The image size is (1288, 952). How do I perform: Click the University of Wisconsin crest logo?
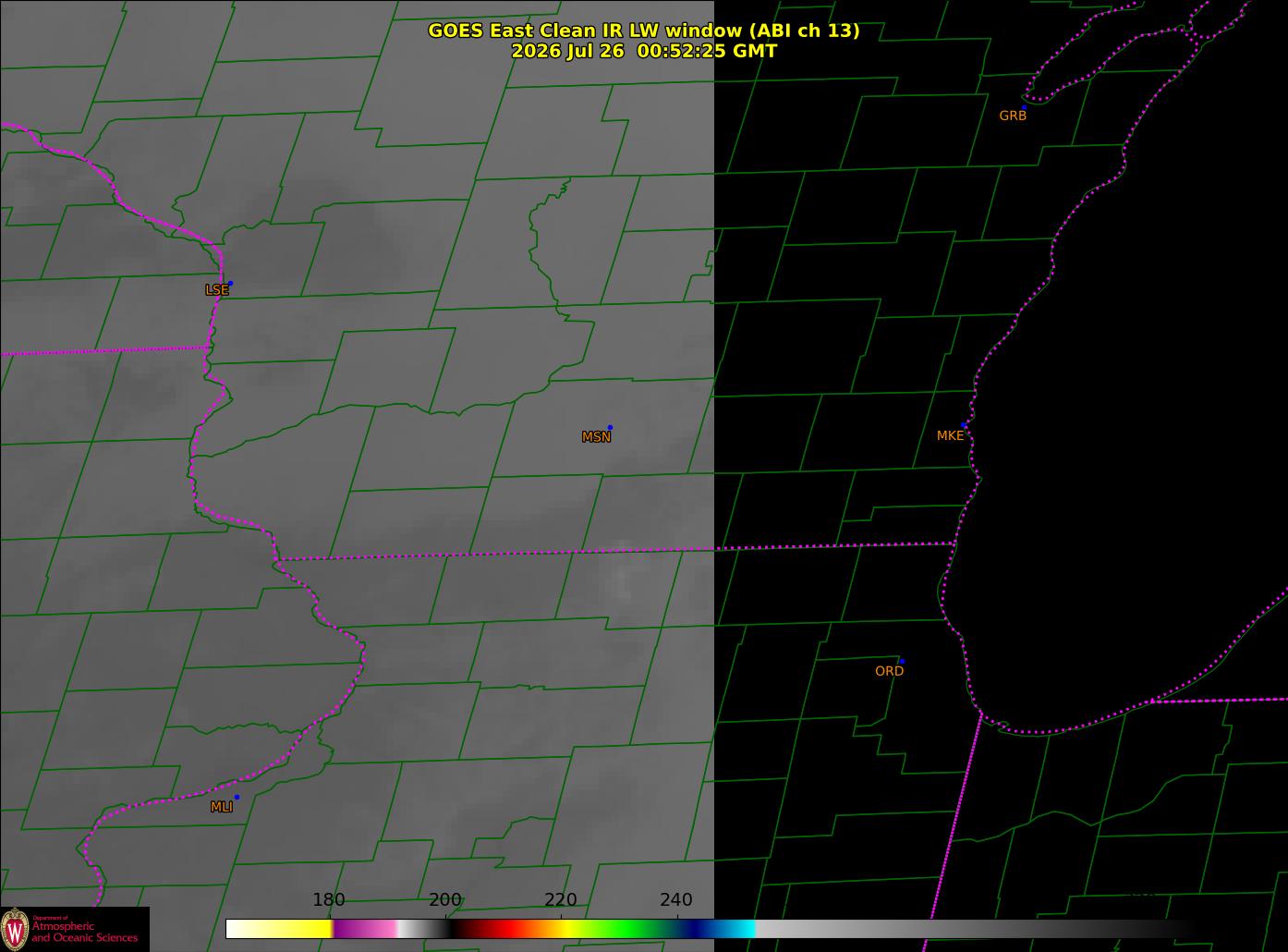click(15, 928)
